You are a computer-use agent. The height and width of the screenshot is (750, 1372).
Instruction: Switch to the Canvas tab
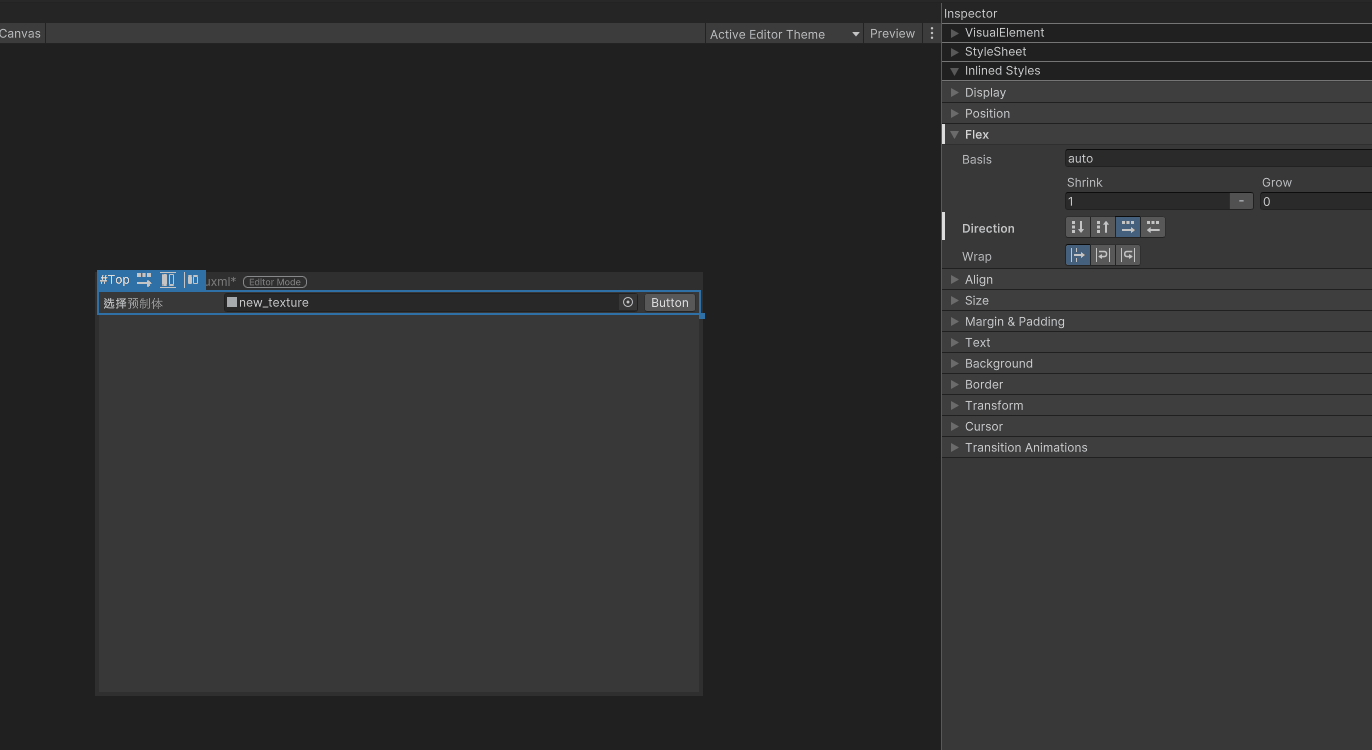(x=20, y=33)
